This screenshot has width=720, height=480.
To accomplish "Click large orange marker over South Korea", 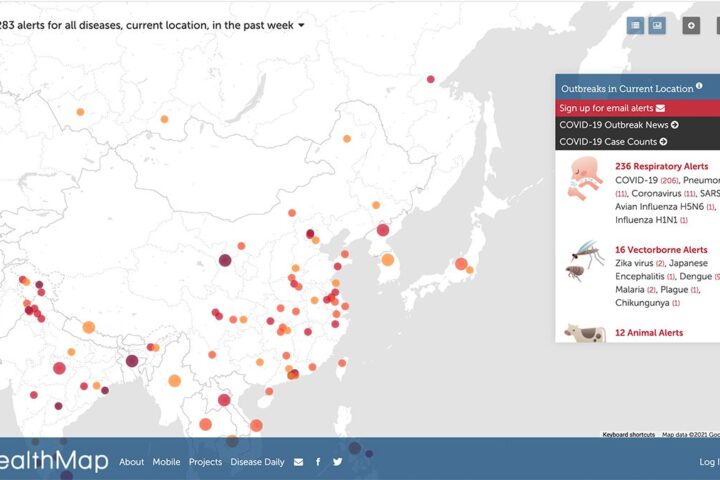I will 388,260.
